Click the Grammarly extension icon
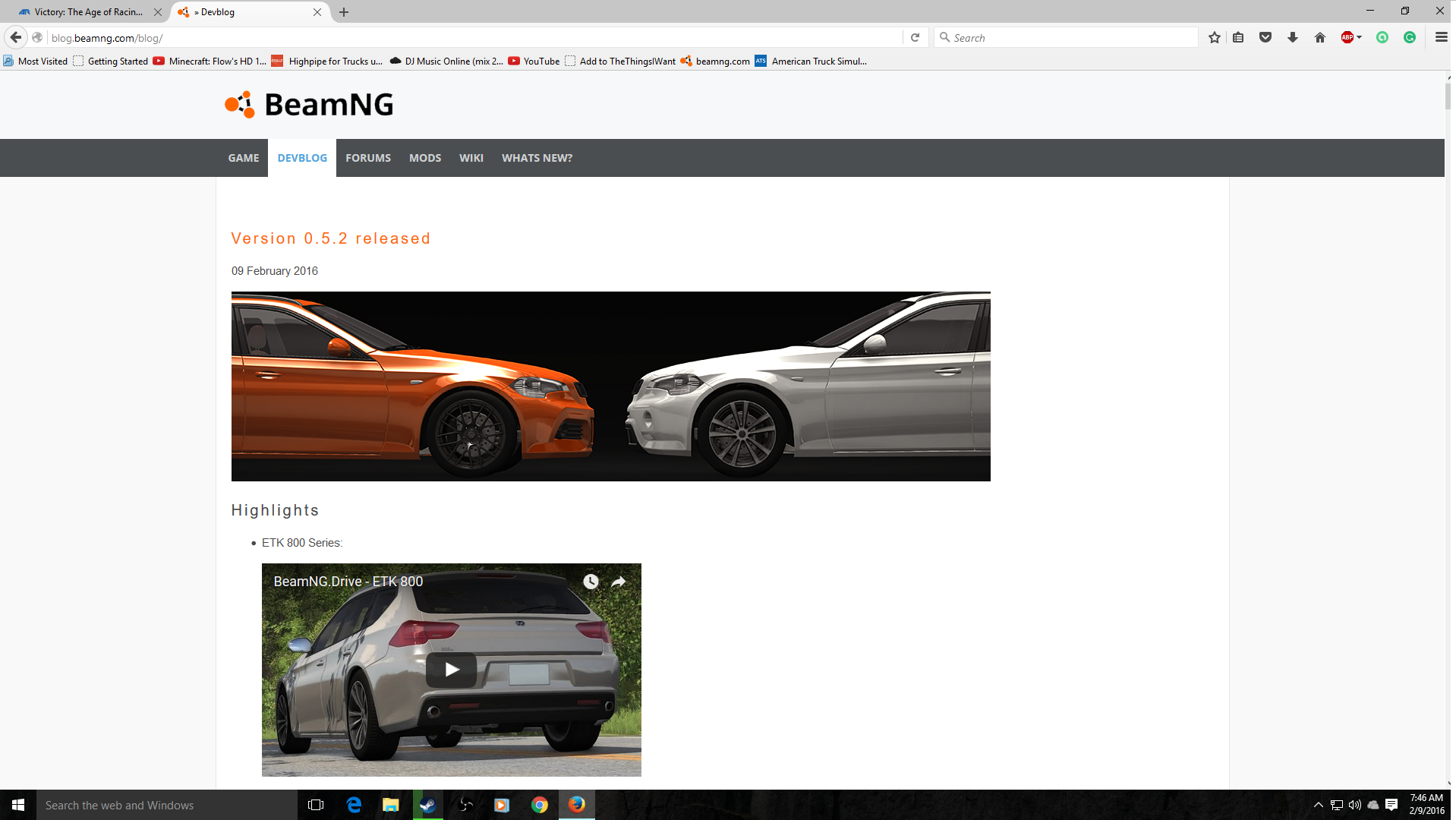Screen dimensions: 1456x820 point(1410,37)
